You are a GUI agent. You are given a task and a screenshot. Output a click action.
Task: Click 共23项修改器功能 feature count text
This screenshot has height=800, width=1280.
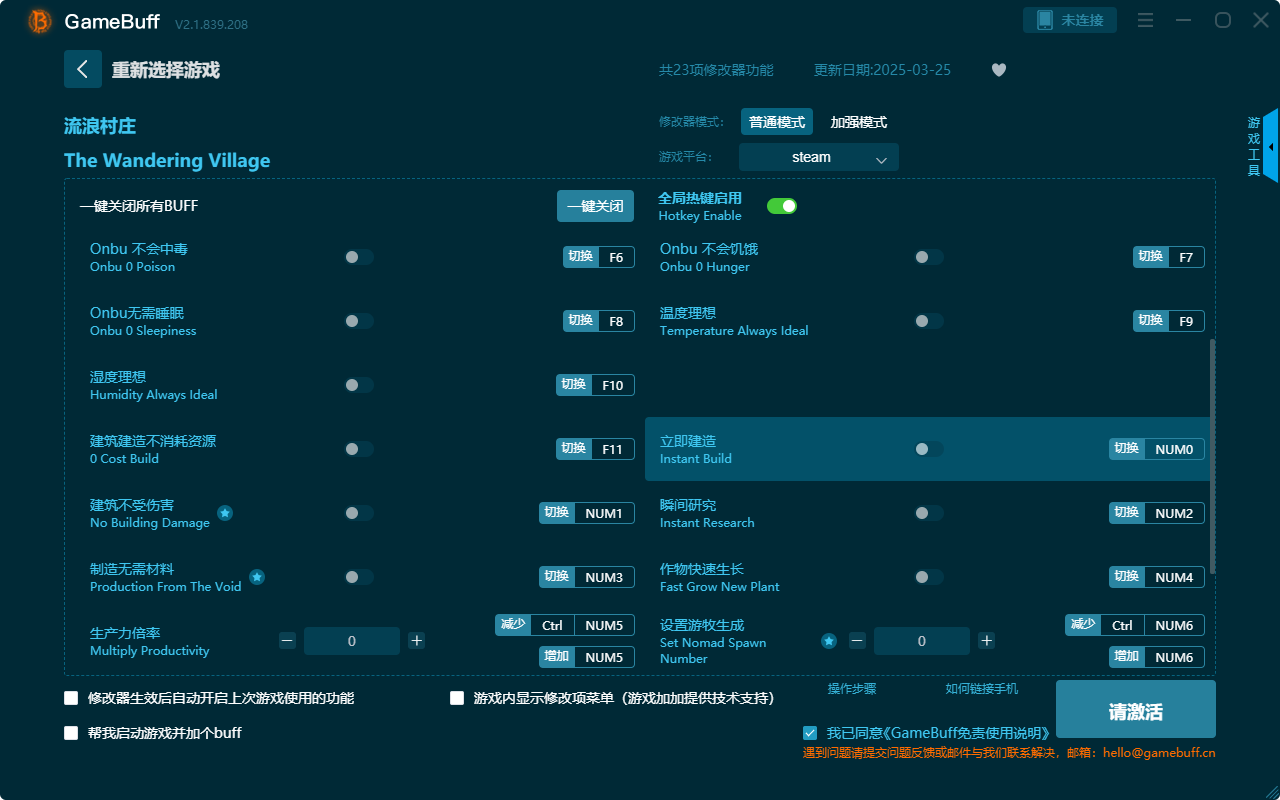click(x=716, y=70)
